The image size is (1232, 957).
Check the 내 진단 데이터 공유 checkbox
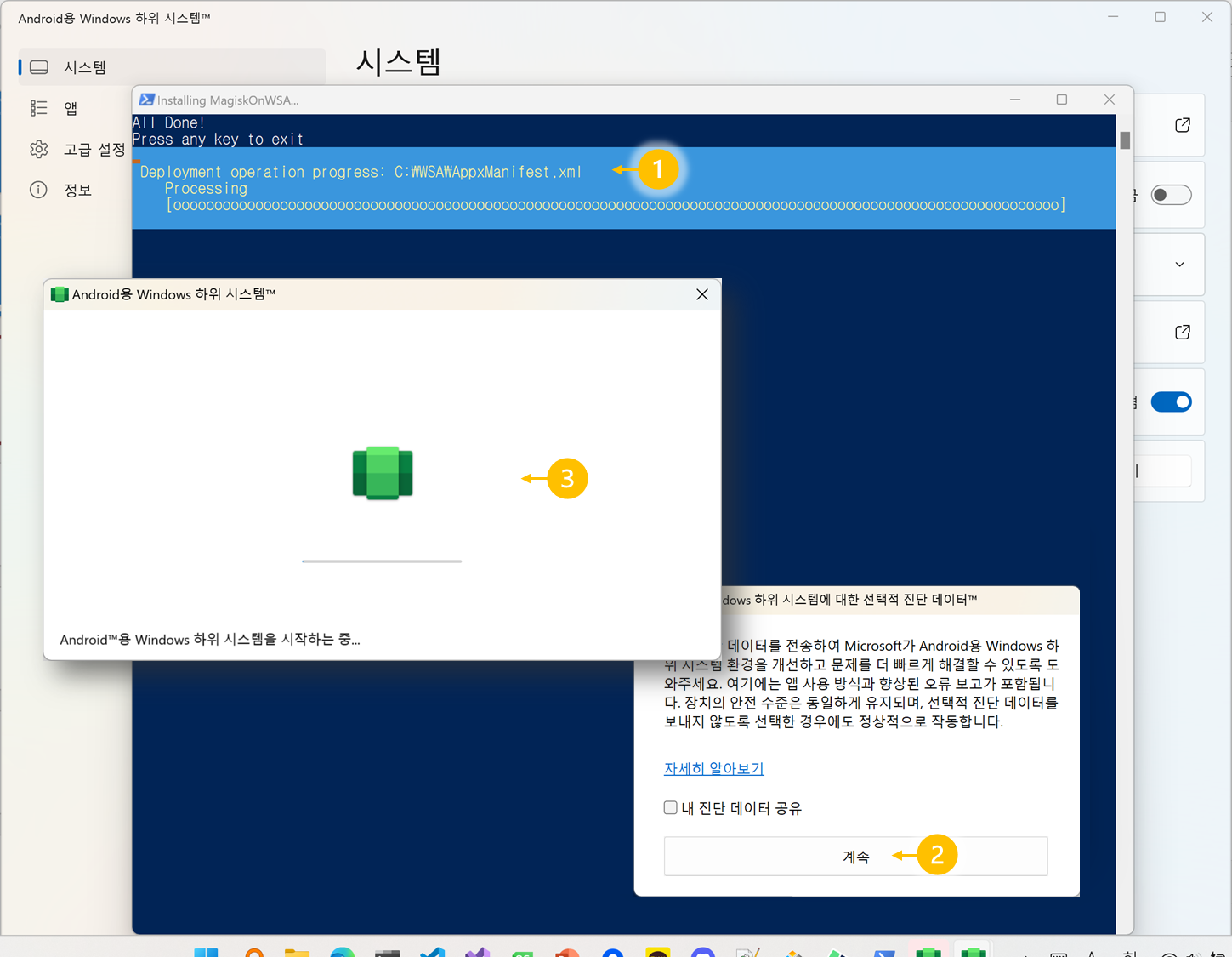(671, 807)
